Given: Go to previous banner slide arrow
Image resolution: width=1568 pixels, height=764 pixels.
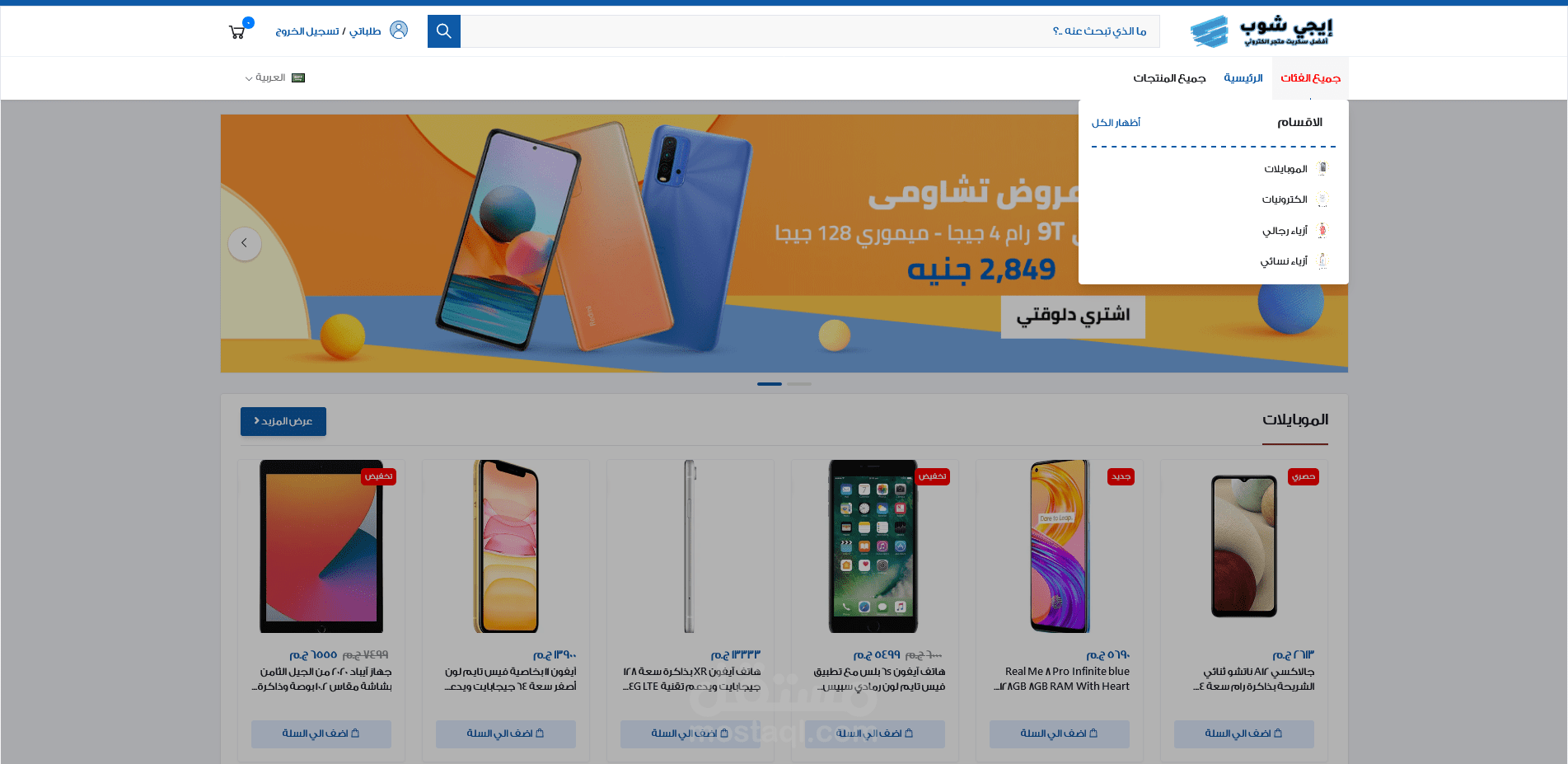Looking at the screenshot, I should click(x=245, y=243).
